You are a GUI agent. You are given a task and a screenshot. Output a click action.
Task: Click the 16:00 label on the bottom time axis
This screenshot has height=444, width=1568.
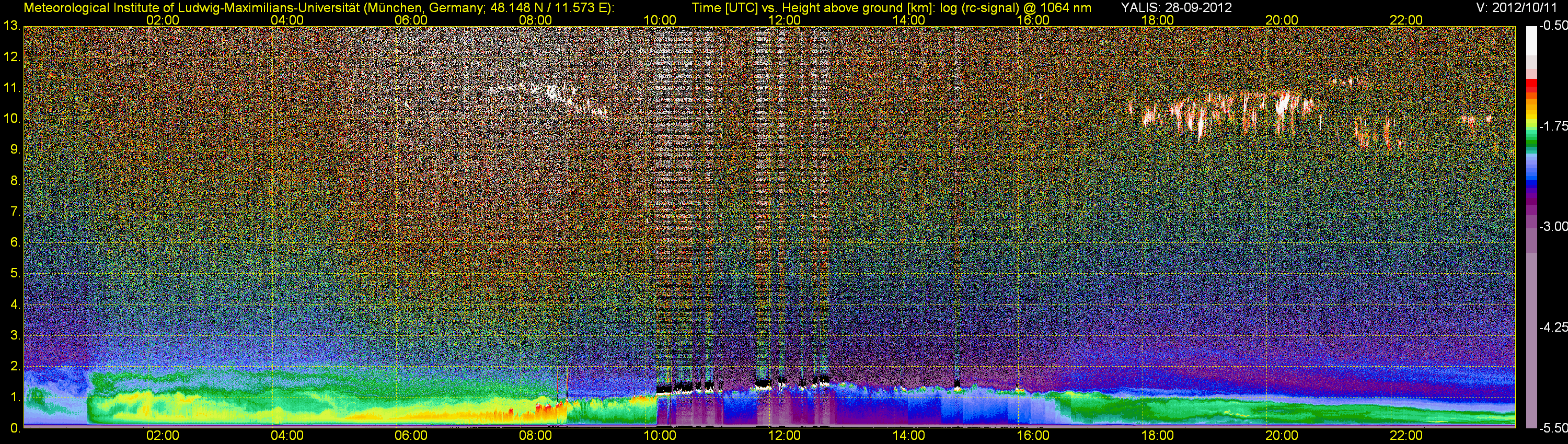1033,436
